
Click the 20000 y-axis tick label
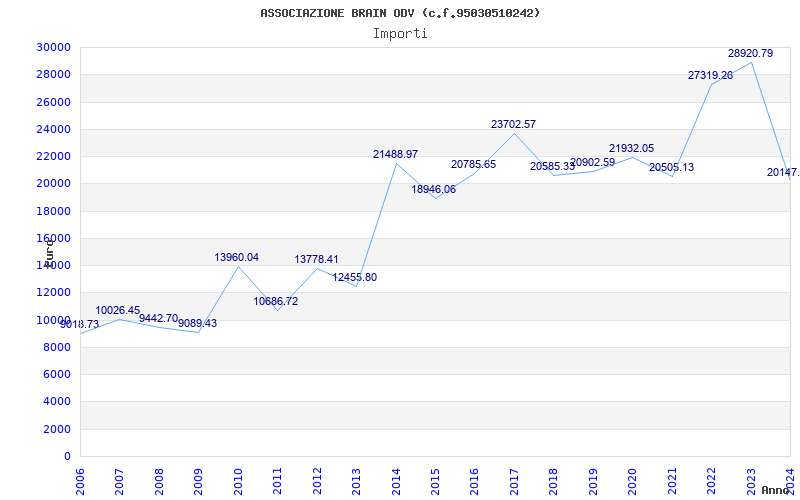54,184
